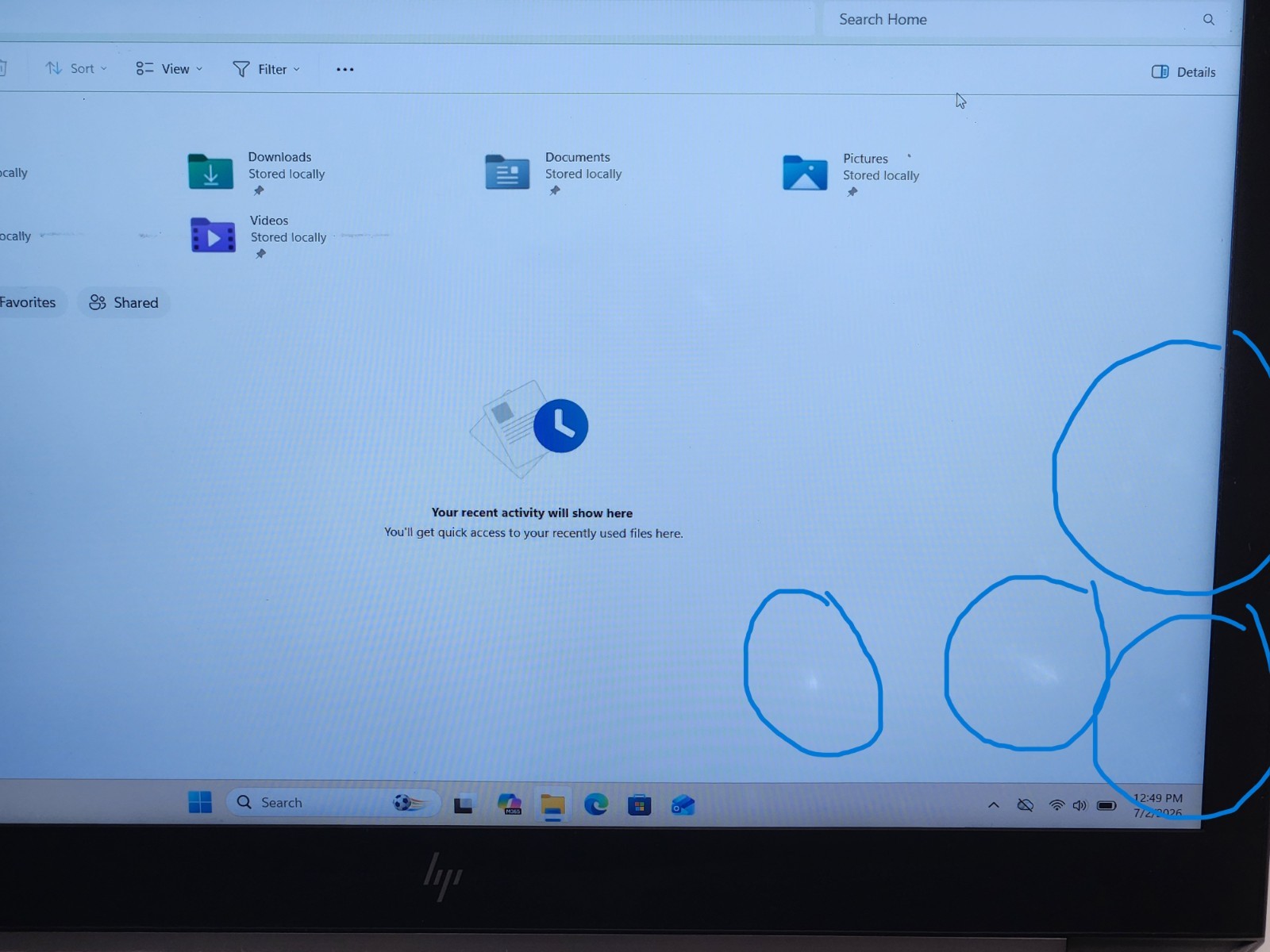Click the recent activity clock illustration
This screenshot has height=952, width=1270.
tap(529, 428)
